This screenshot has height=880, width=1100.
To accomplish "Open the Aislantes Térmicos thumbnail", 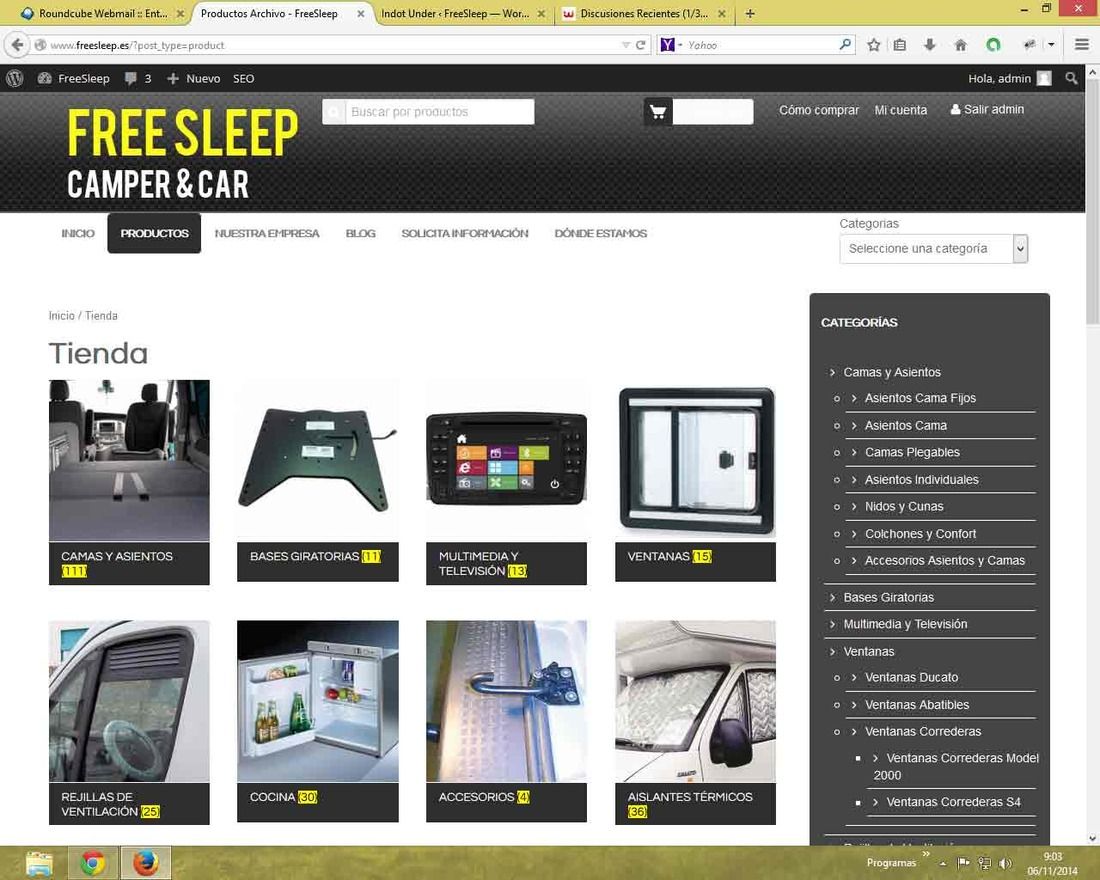I will (695, 701).
